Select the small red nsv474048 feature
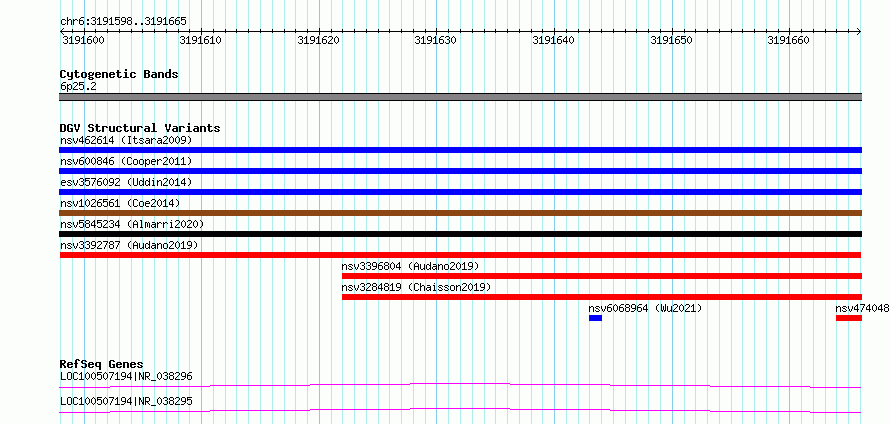Screen dimensions: 890x424 (x=849, y=318)
